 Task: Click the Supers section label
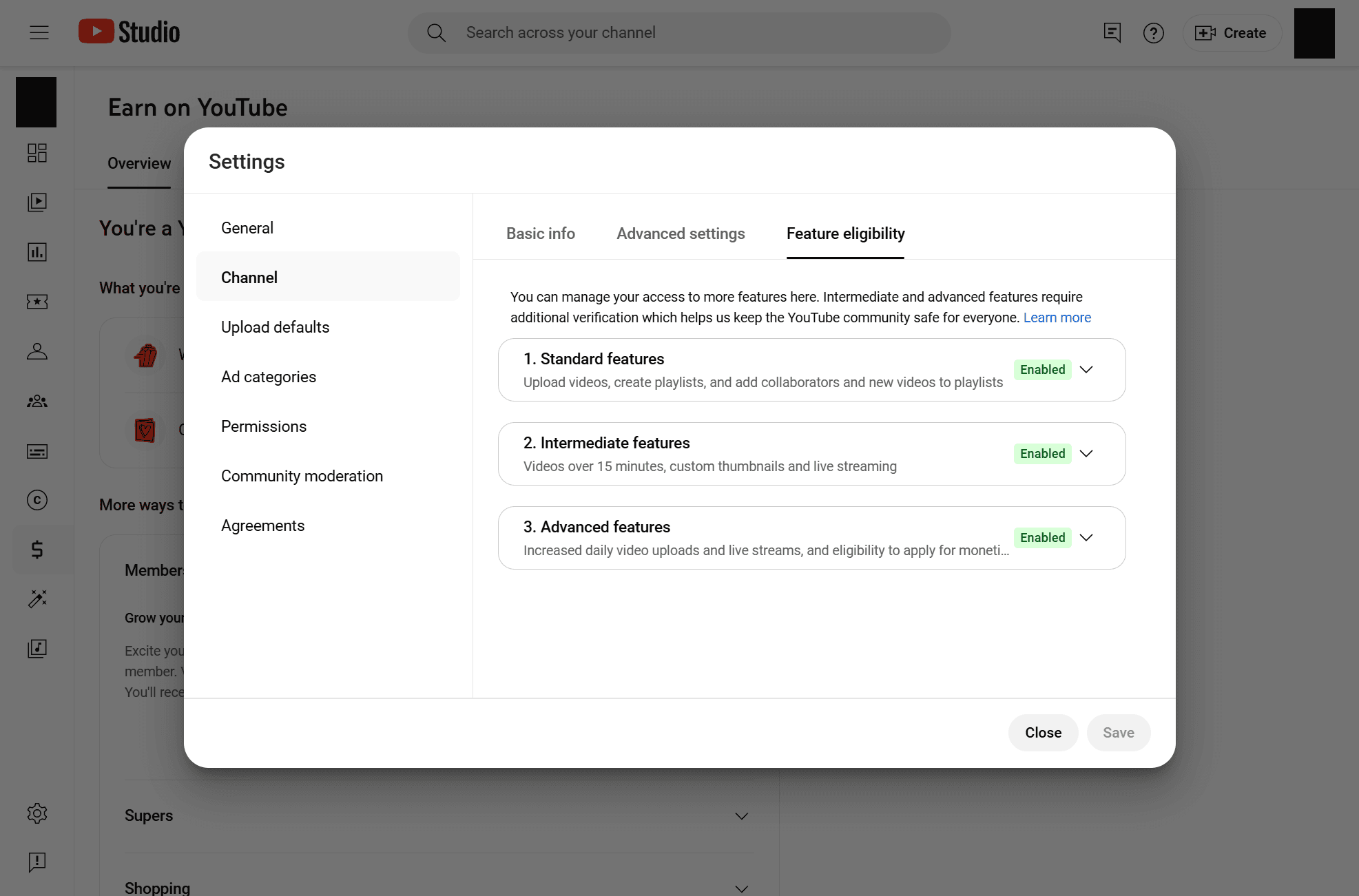pos(149,815)
